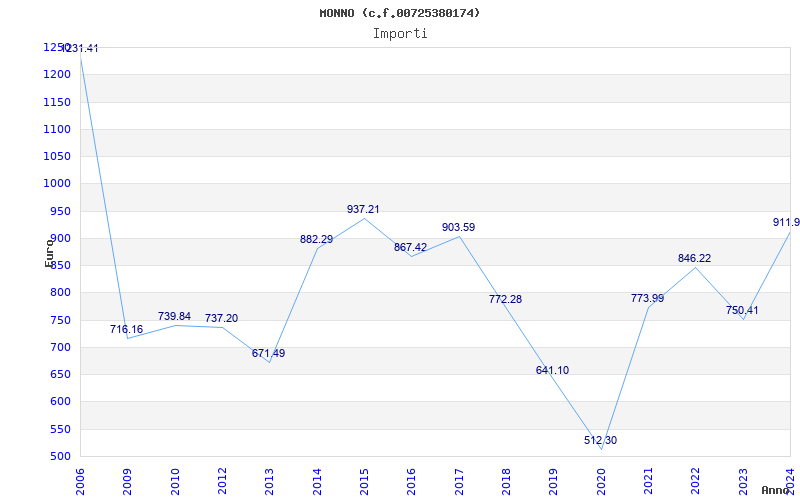The width and height of the screenshot is (800, 500).
Task: Click the 2019 x-axis year label
Action: point(554,481)
